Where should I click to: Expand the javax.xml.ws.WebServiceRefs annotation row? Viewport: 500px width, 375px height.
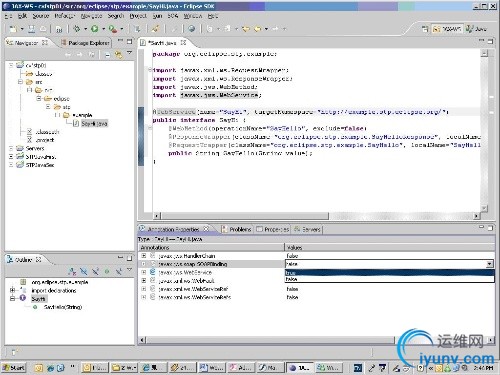click(x=144, y=297)
